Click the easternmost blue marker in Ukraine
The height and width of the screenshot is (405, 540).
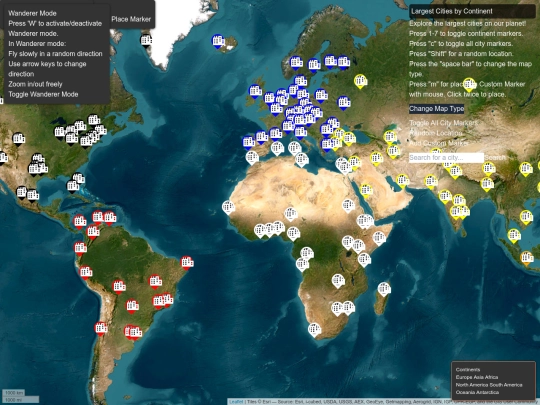344,103
